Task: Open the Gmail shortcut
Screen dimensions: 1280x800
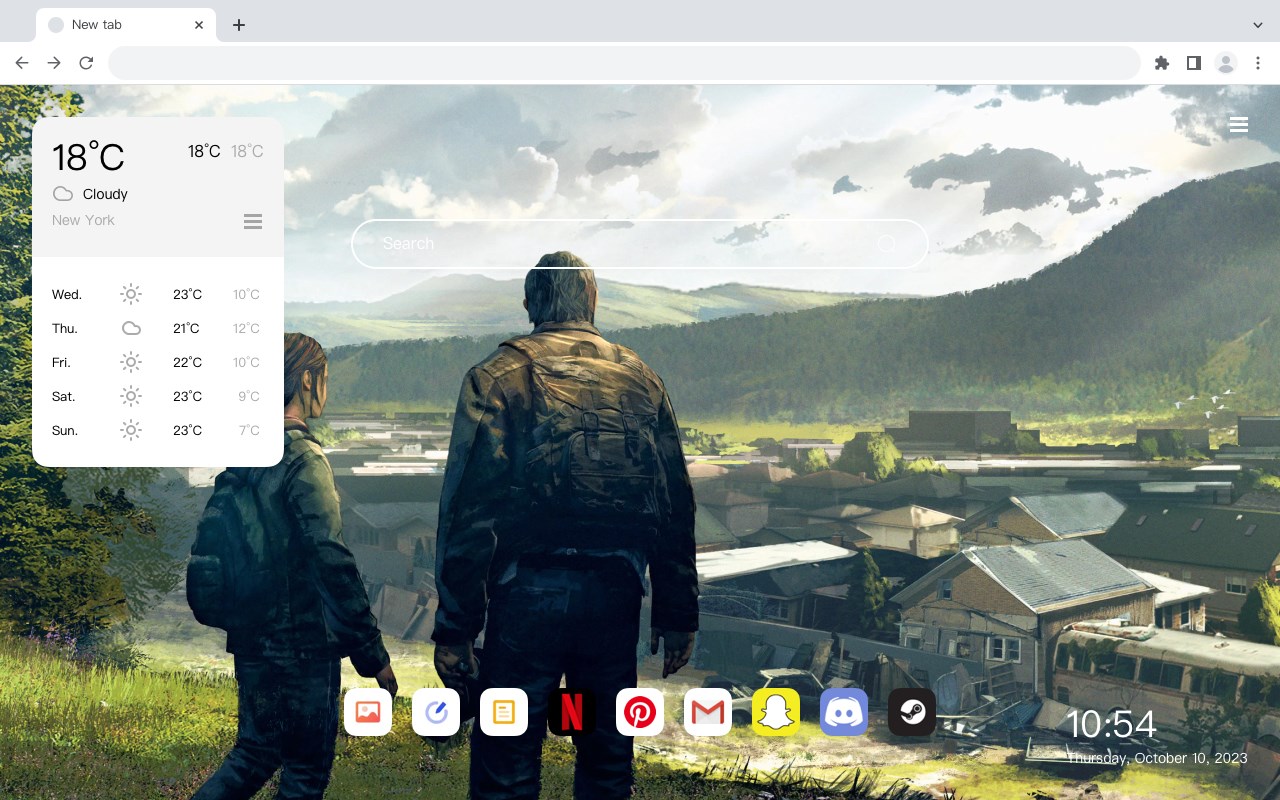Action: 708,712
